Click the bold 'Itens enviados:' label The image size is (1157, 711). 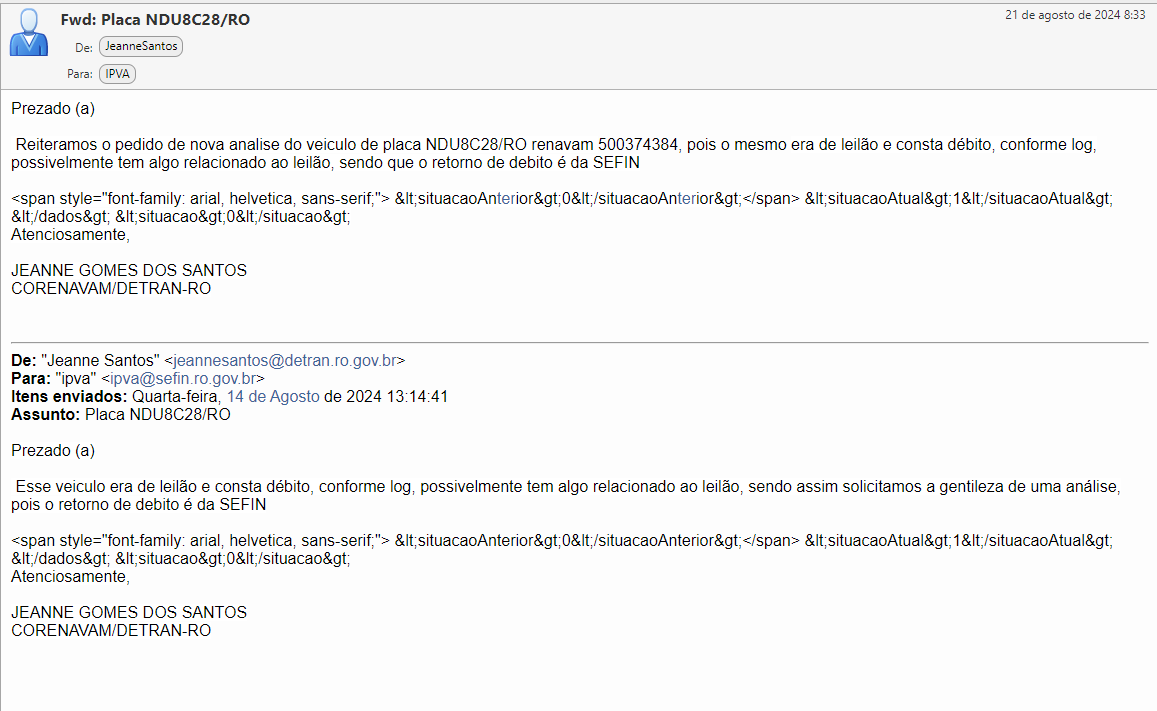tap(69, 397)
